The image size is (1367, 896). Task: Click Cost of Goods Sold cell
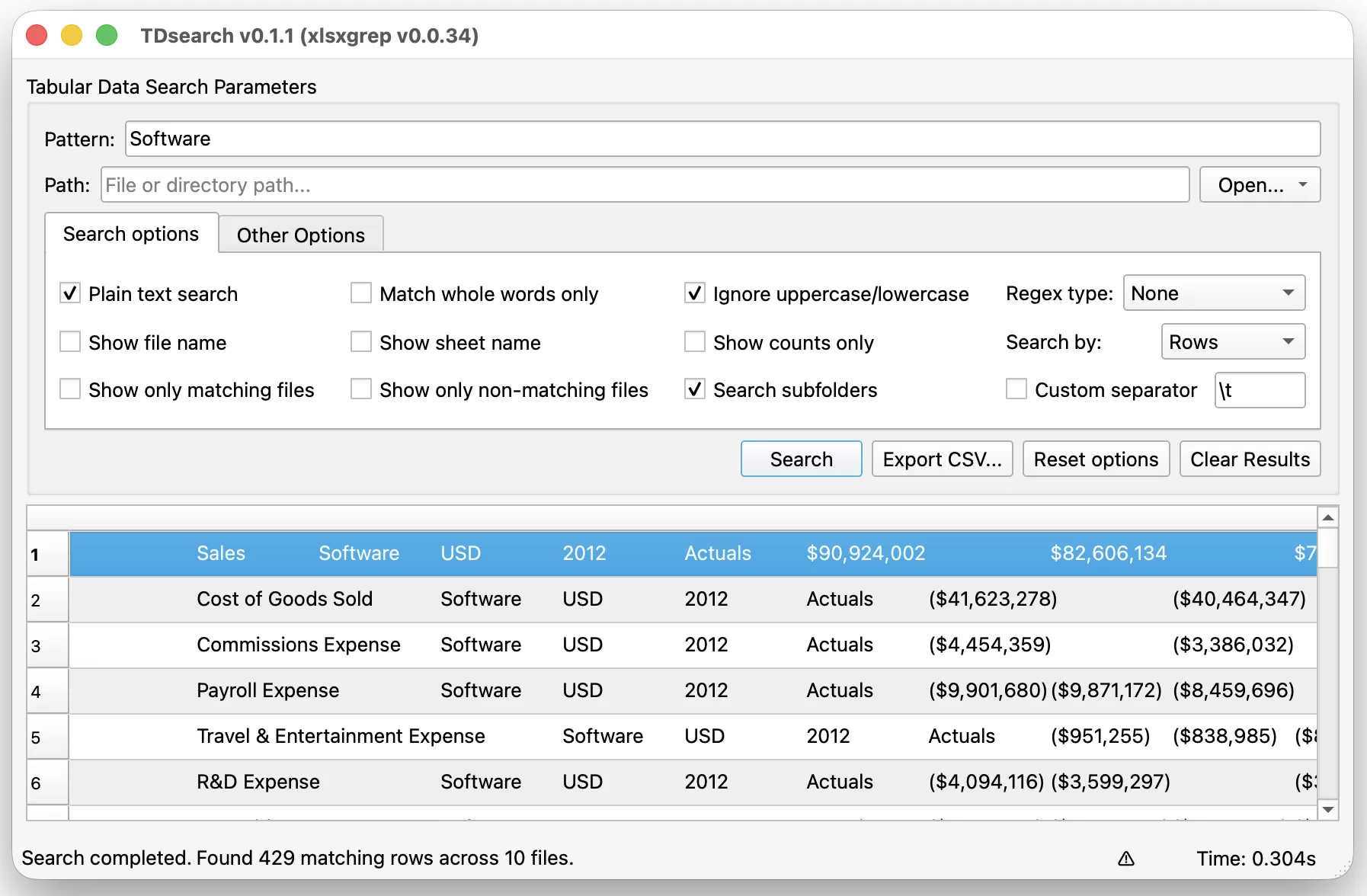(285, 599)
